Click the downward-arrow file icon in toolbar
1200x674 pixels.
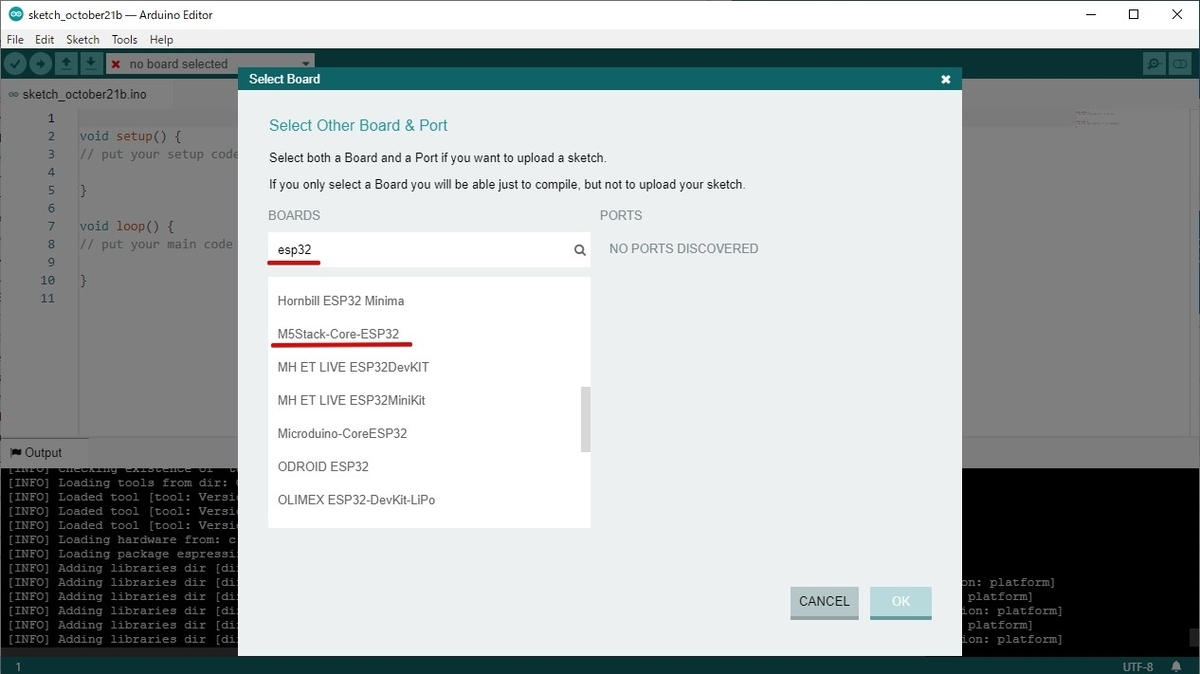click(x=90, y=63)
